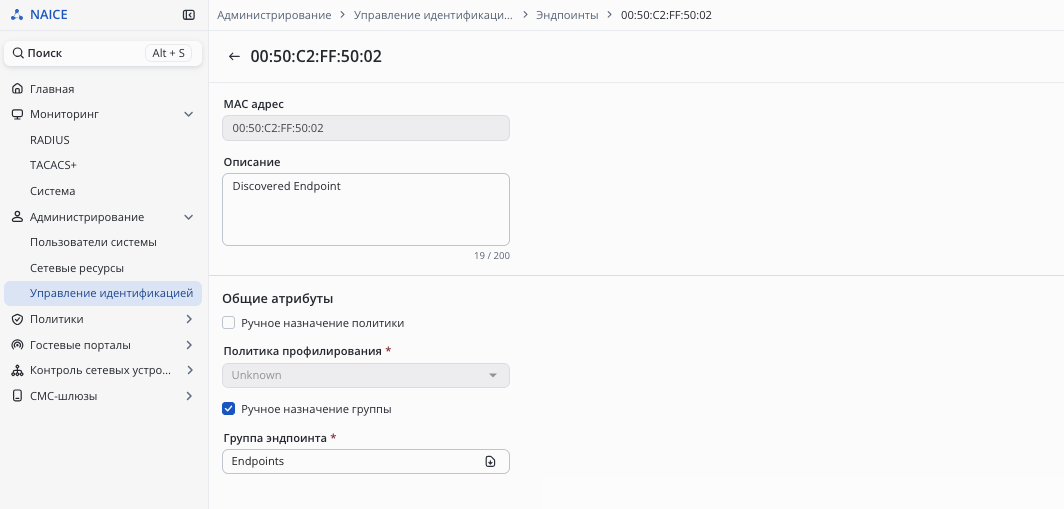
Task: Click Администрирование breadcrumb link
Action: click(274, 15)
